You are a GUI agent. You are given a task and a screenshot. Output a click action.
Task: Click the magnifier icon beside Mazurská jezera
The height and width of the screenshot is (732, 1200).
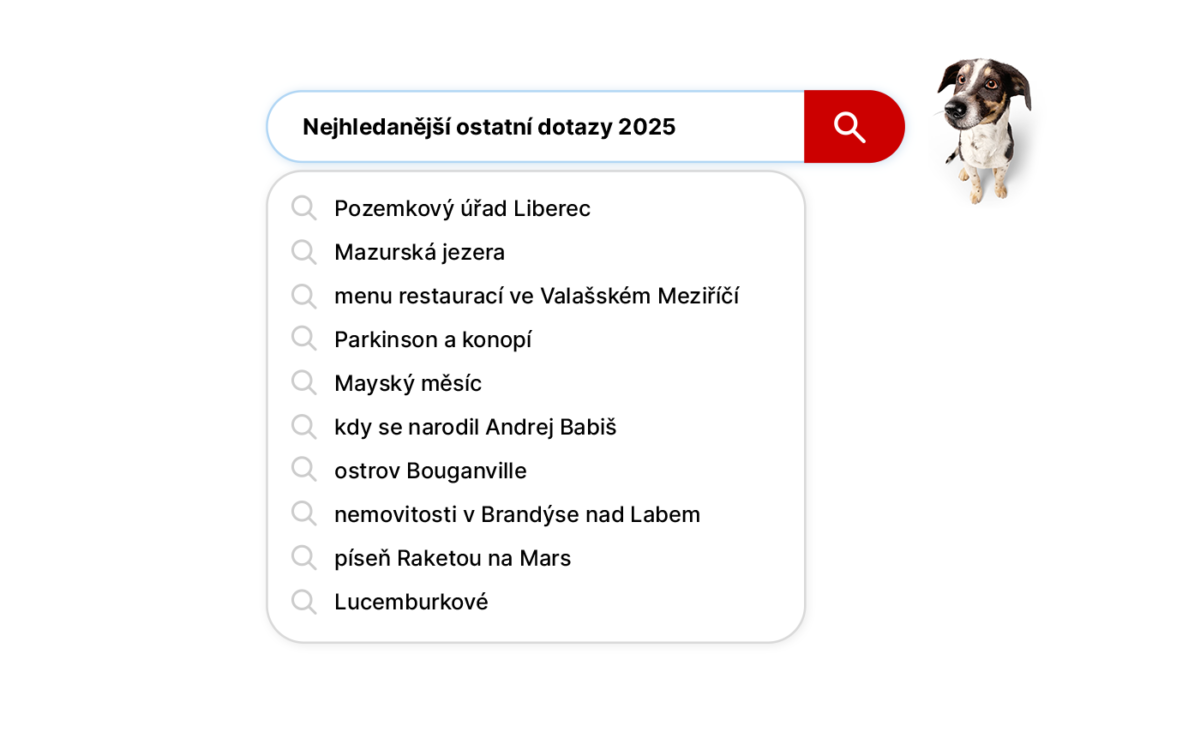tap(304, 252)
